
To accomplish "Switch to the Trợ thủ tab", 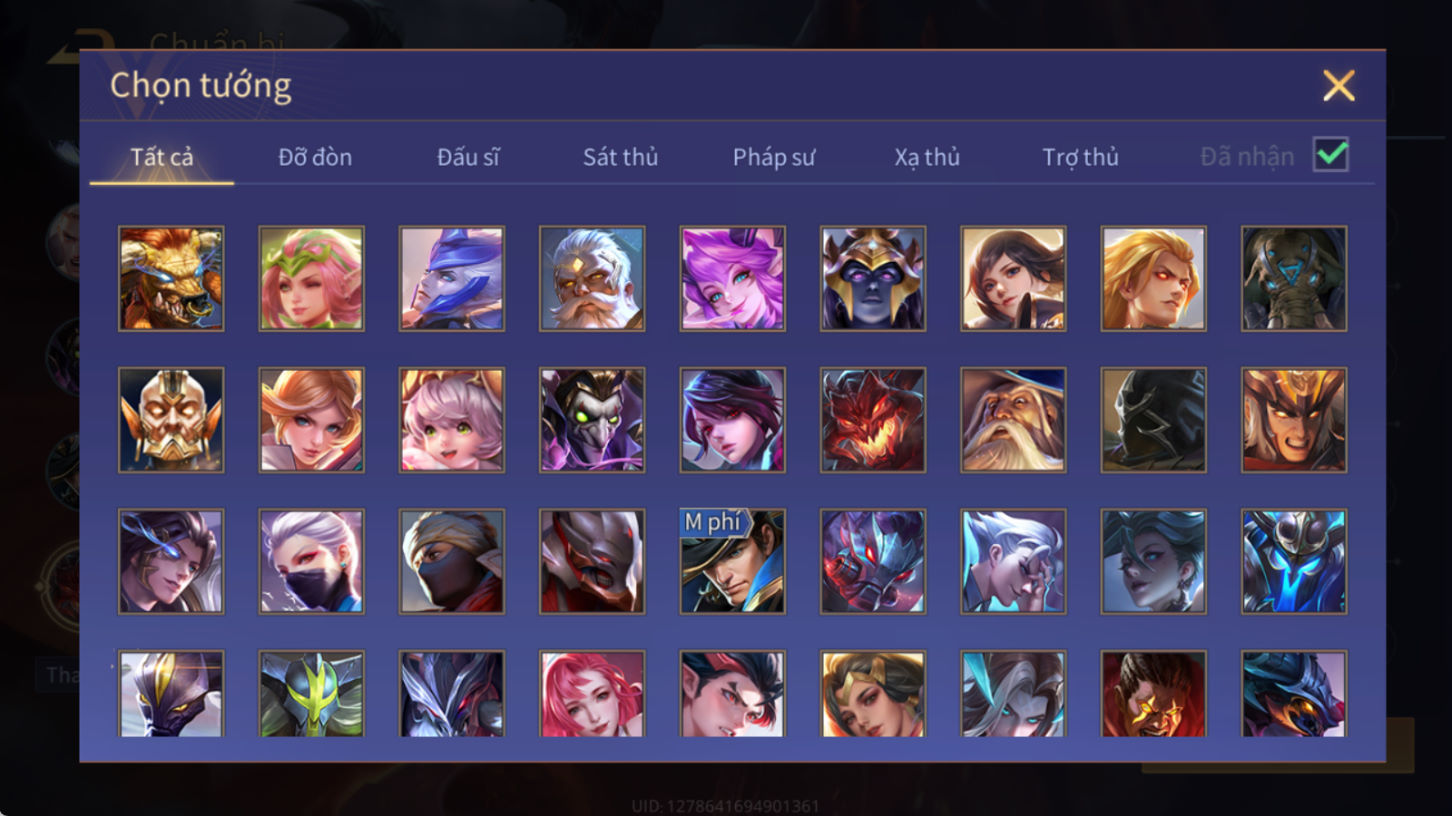I will 1080,157.
